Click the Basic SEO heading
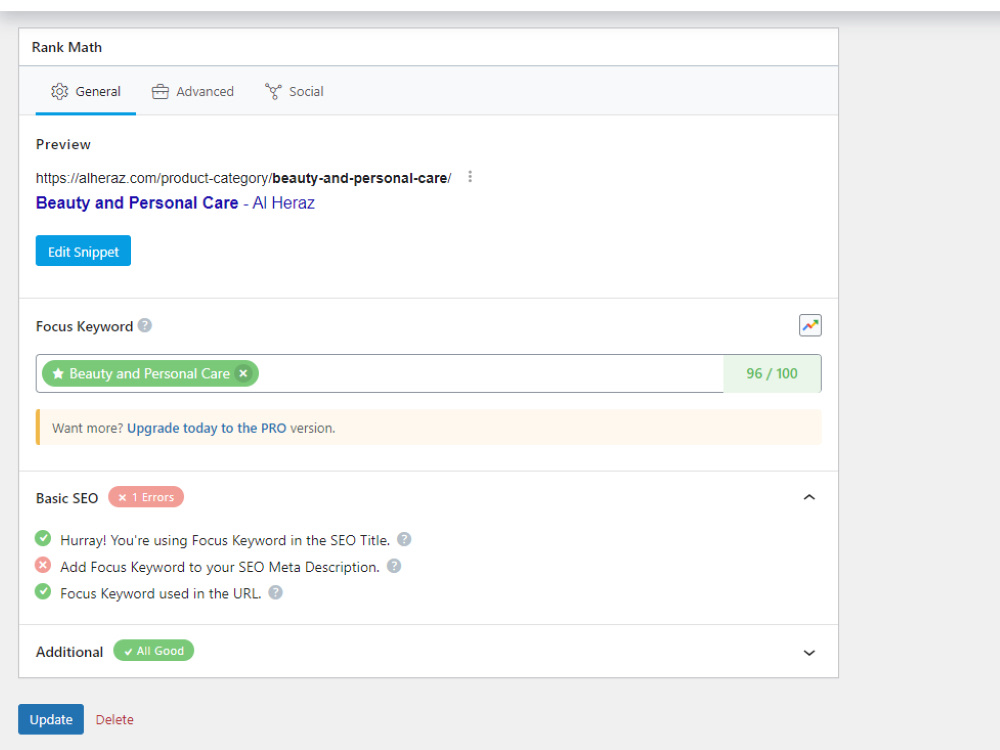The height and width of the screenshot is (750, 1000). pyautogui.click(x=67, y=498)
